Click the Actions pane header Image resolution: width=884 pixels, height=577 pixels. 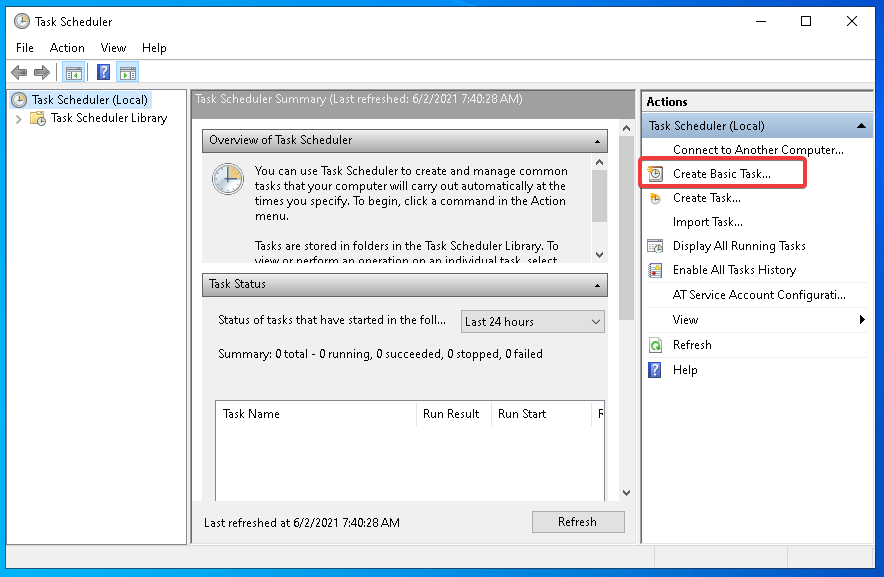click(757, 102)
